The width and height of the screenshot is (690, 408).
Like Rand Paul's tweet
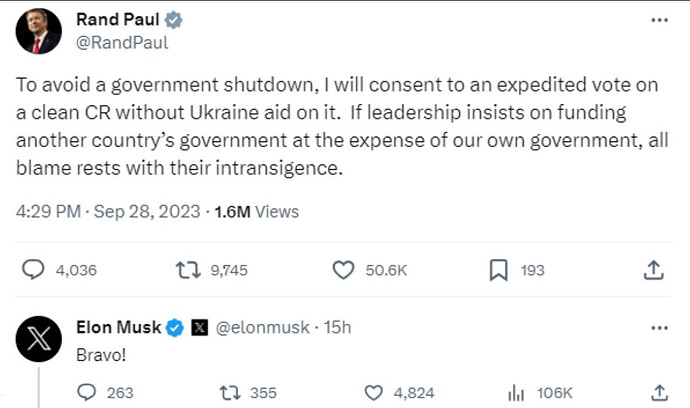344,269
